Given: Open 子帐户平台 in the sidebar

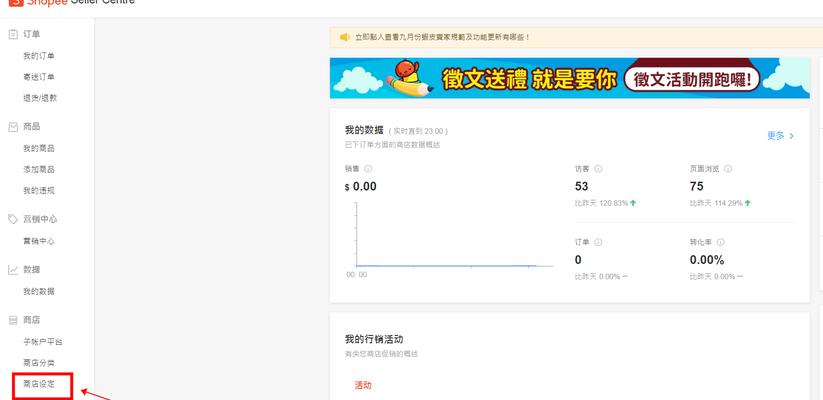Looking at the screenshot, I should pyautogui.click(x=43, y=342).
